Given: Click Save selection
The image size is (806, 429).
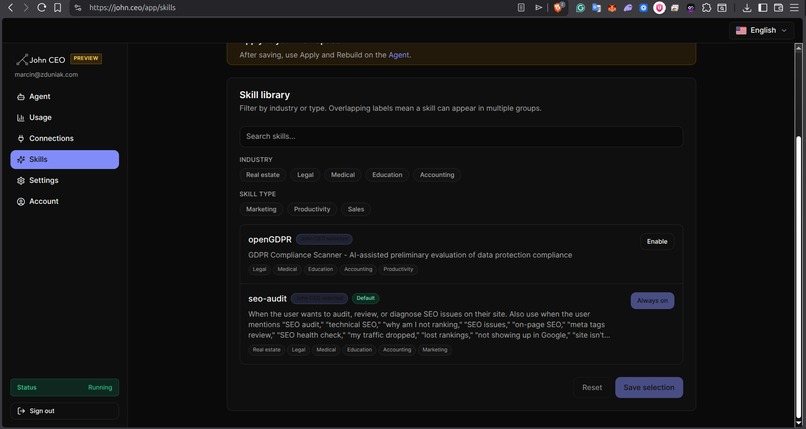Looking at the screenshot, I should (x=649, y=387).
